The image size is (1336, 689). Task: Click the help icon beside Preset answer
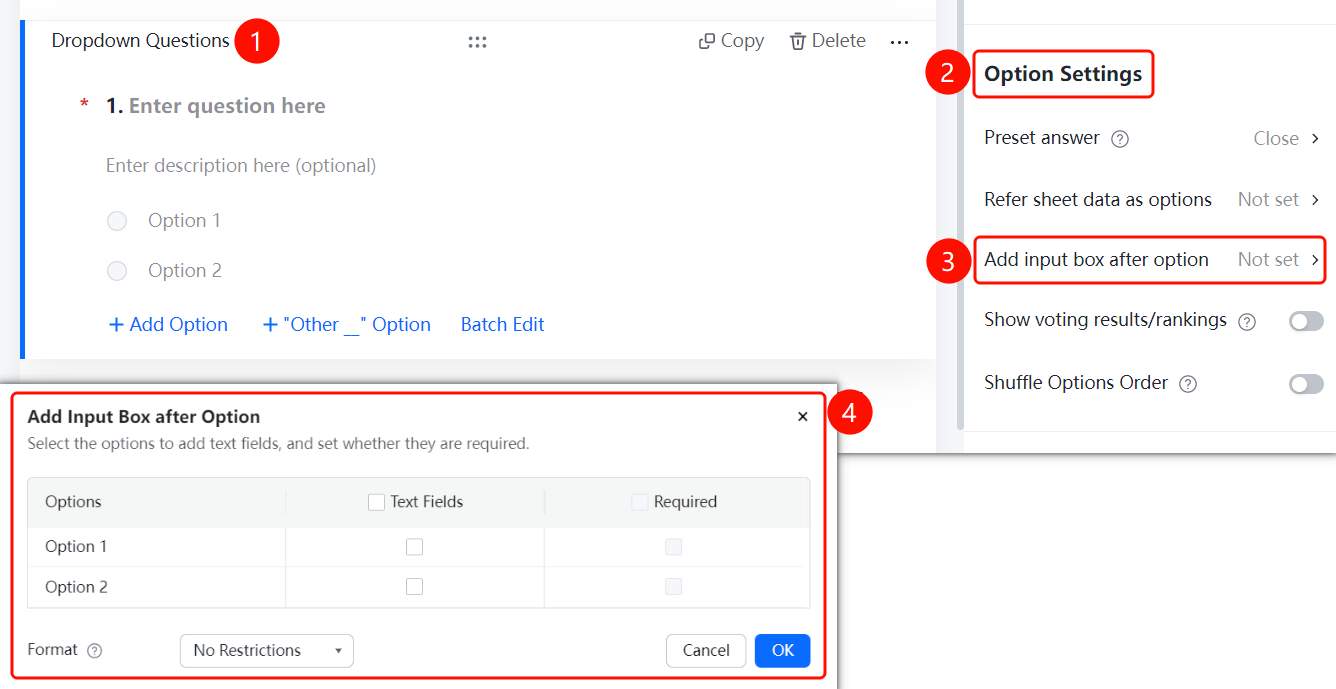pos(1120,139)
